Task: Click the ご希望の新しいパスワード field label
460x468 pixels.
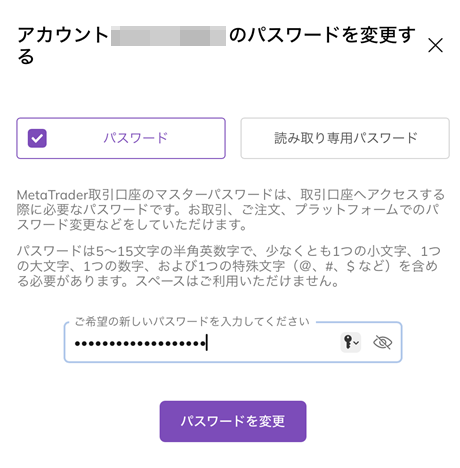Action: click(192, 322)
